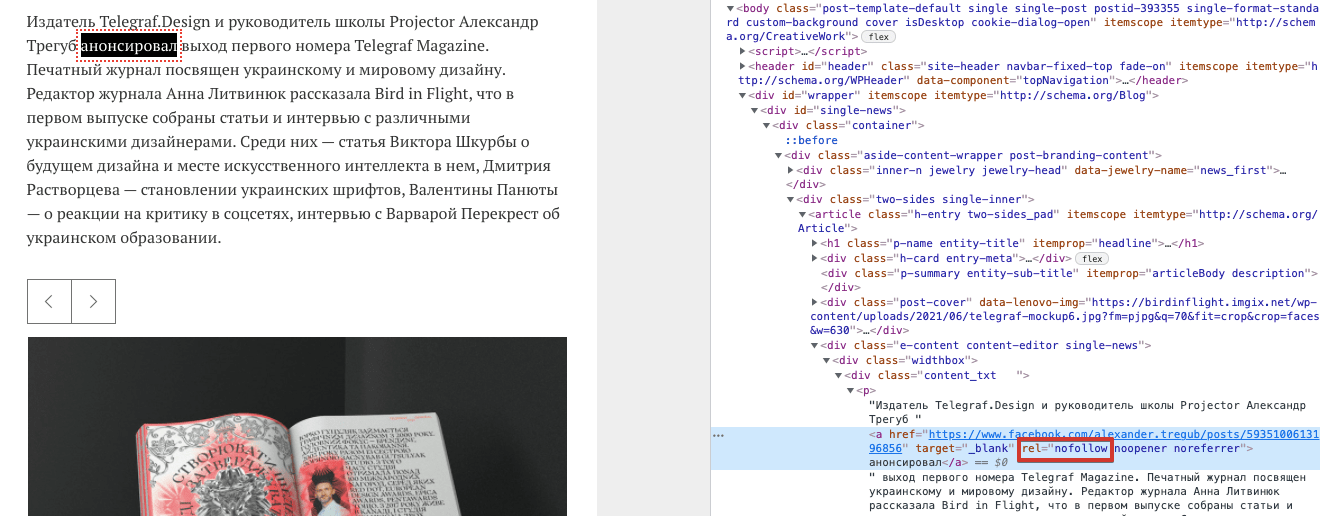Select the p-summary entity-sub-title div row
Image resolution: width=1320 pixels, height=516 pixels.
click(1000, 273)
